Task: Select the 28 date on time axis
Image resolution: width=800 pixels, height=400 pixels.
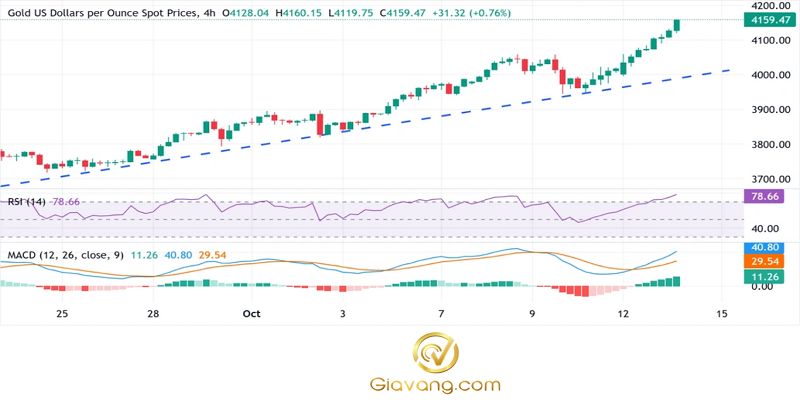Action: pos(153,314)
